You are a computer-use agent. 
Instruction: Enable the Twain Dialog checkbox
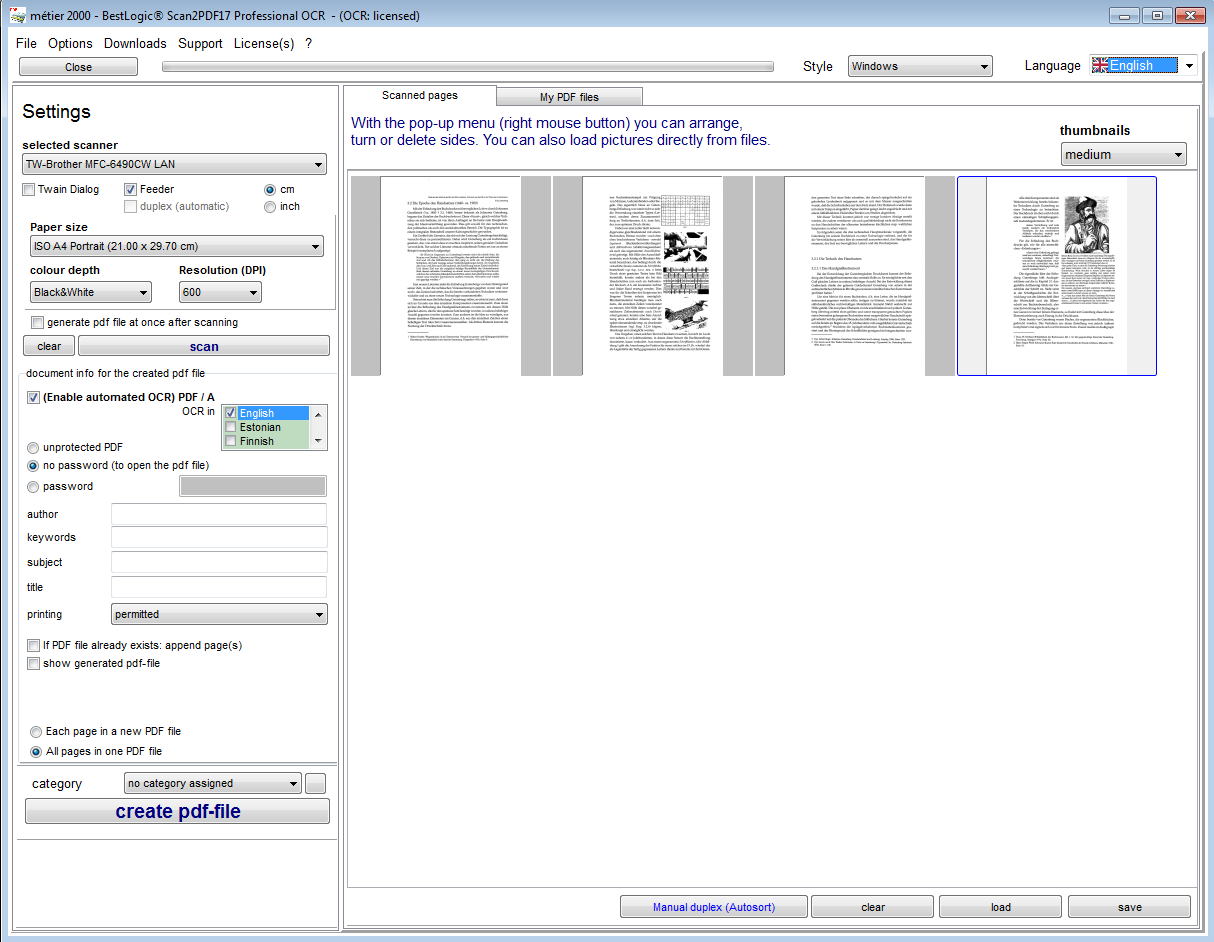click(x=29, y=189)
